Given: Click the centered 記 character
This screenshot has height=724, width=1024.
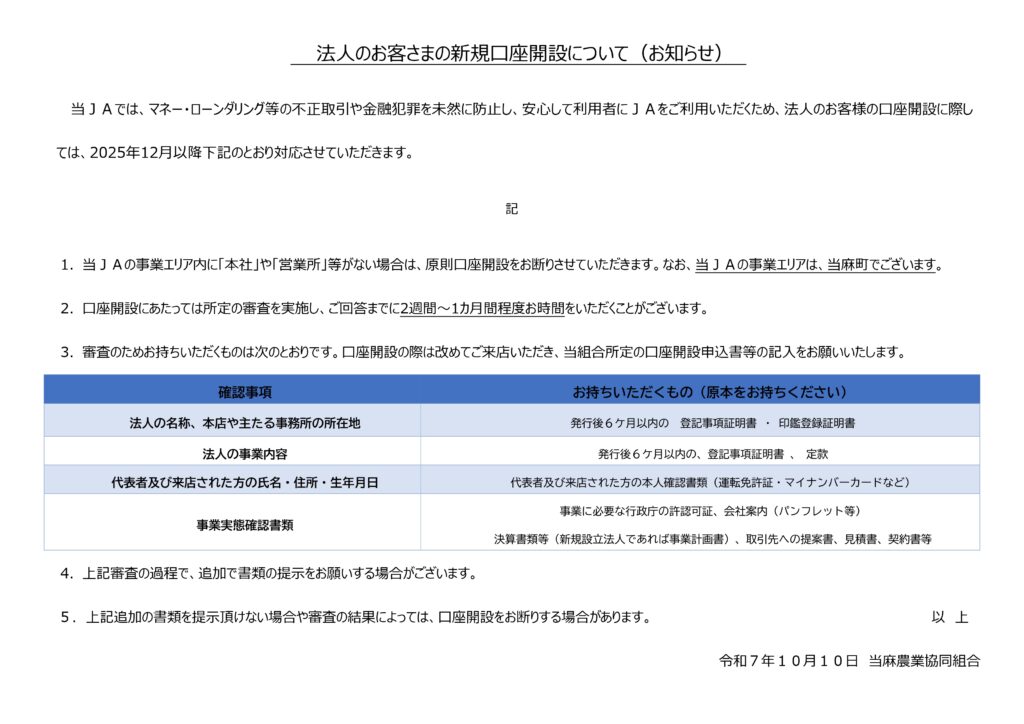Looking at the screenshot, I should click(x=512, y=209).
